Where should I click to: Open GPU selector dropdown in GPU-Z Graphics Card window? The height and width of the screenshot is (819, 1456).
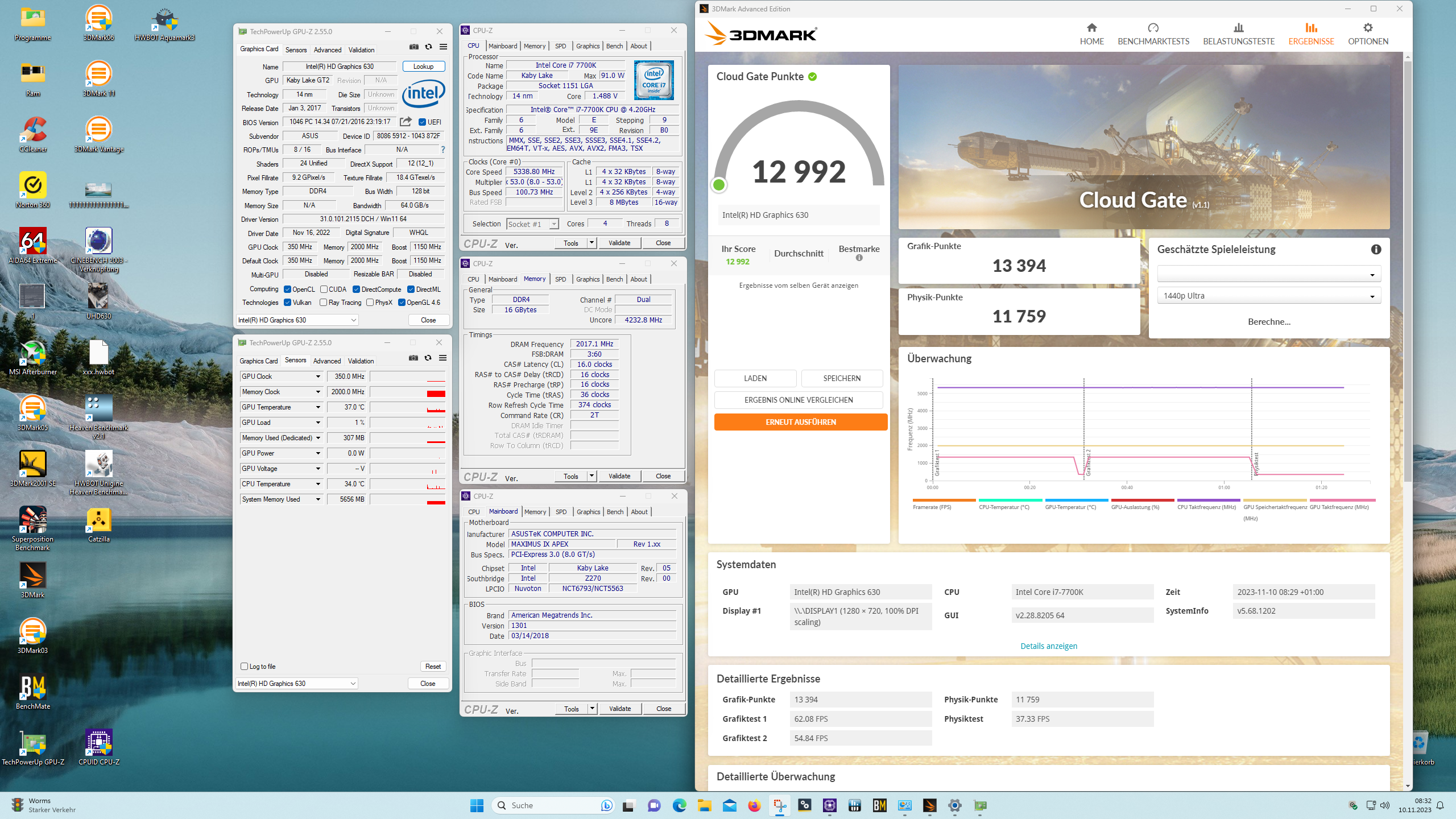click(x=297, y=320)
